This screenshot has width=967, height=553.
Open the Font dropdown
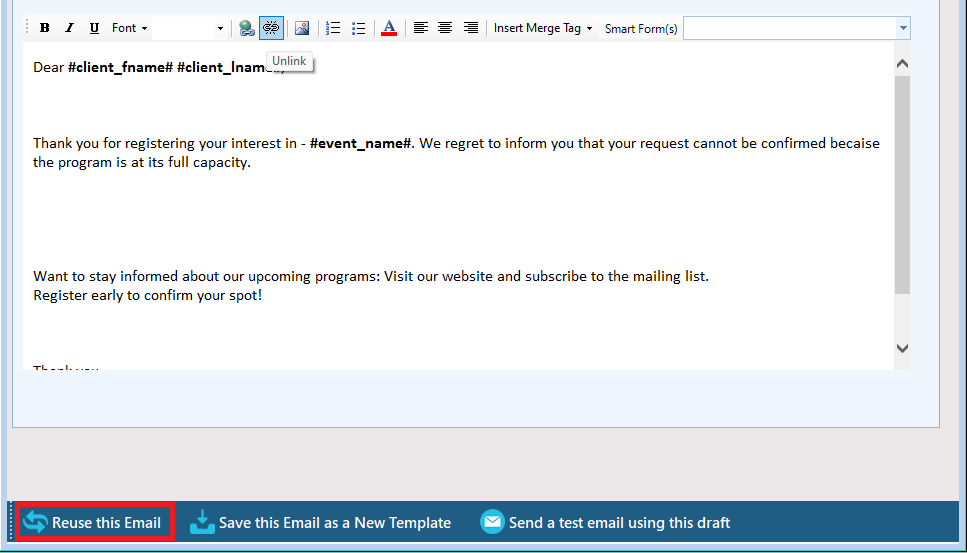pos(129,28)
